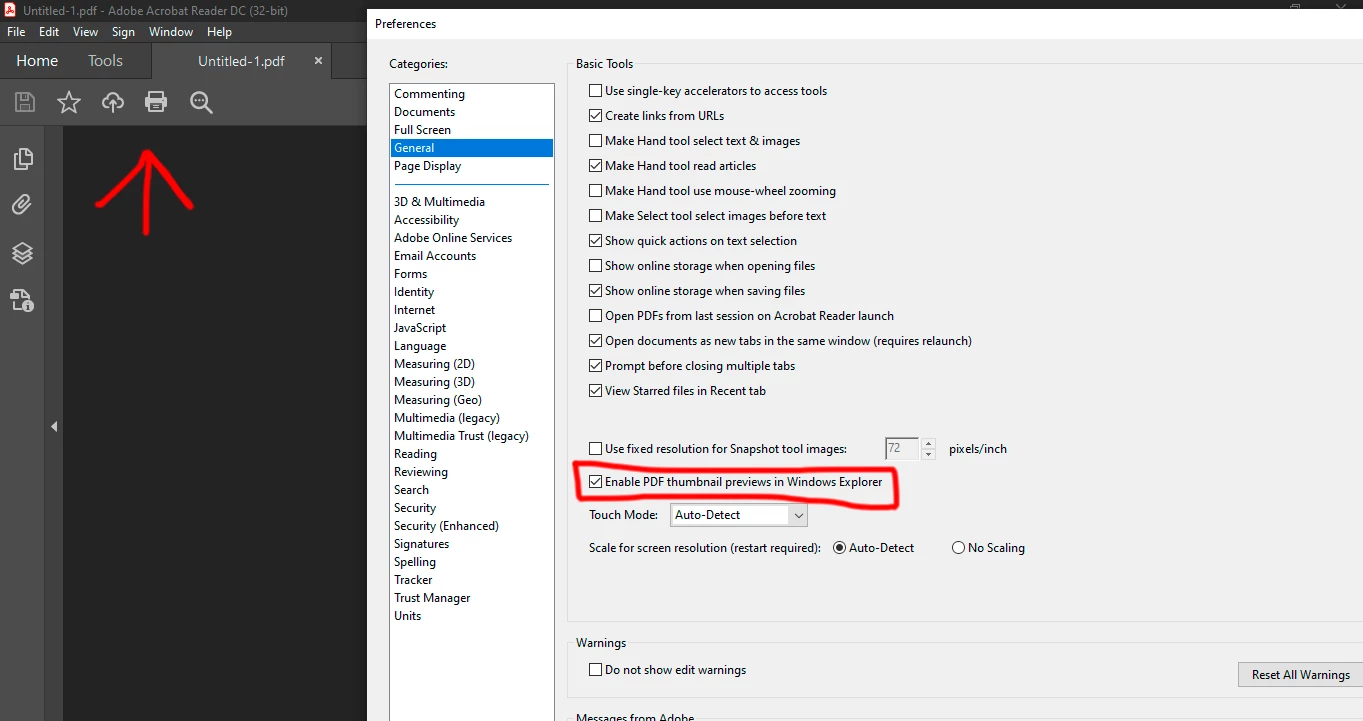The image size is (1363, 721).
Task: Switch to the Tools tab
Action: click(x=105, y=61)
